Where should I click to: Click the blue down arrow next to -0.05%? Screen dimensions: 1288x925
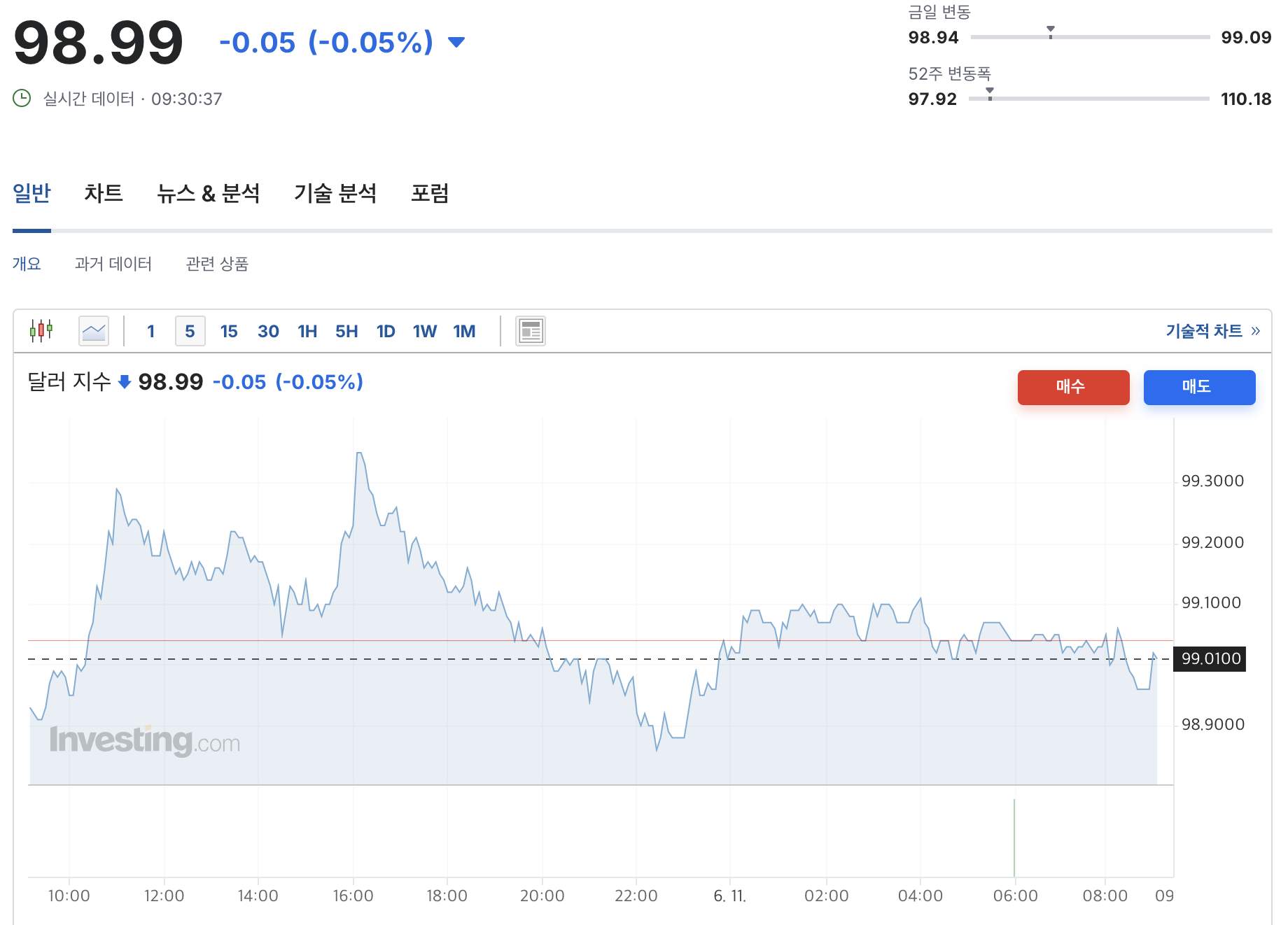coord(456,43)
